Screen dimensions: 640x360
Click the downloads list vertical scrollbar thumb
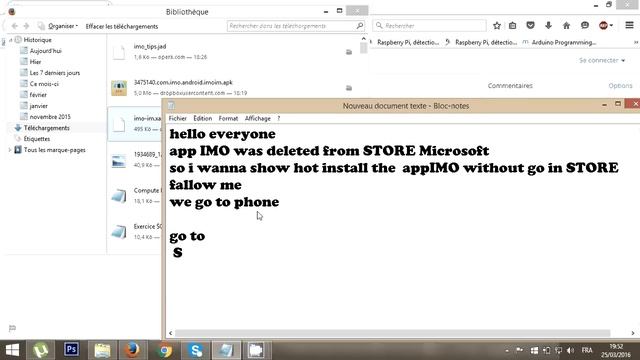point(363,48)
